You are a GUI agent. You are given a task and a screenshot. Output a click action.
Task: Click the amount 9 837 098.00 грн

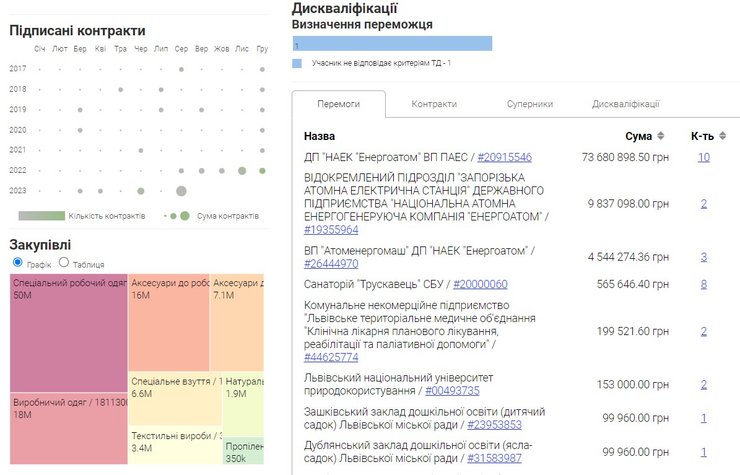pyautogui.click(x=628, y=204)
